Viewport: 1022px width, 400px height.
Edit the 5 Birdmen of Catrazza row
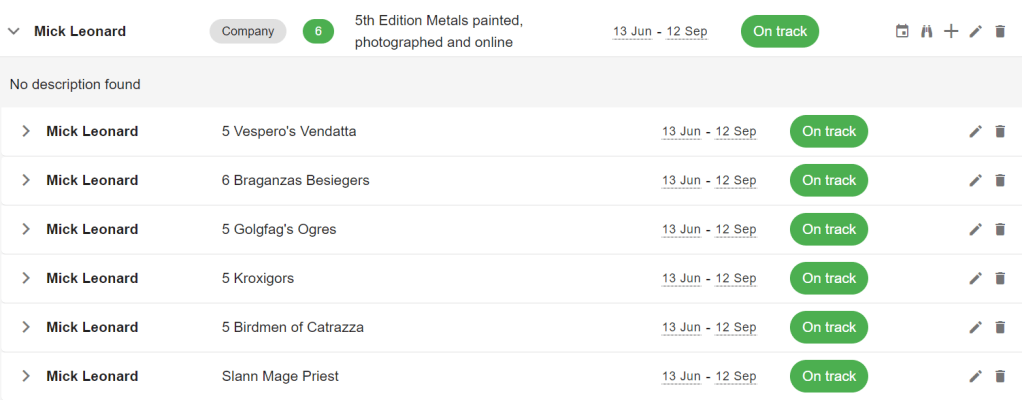tap(976, 327)
